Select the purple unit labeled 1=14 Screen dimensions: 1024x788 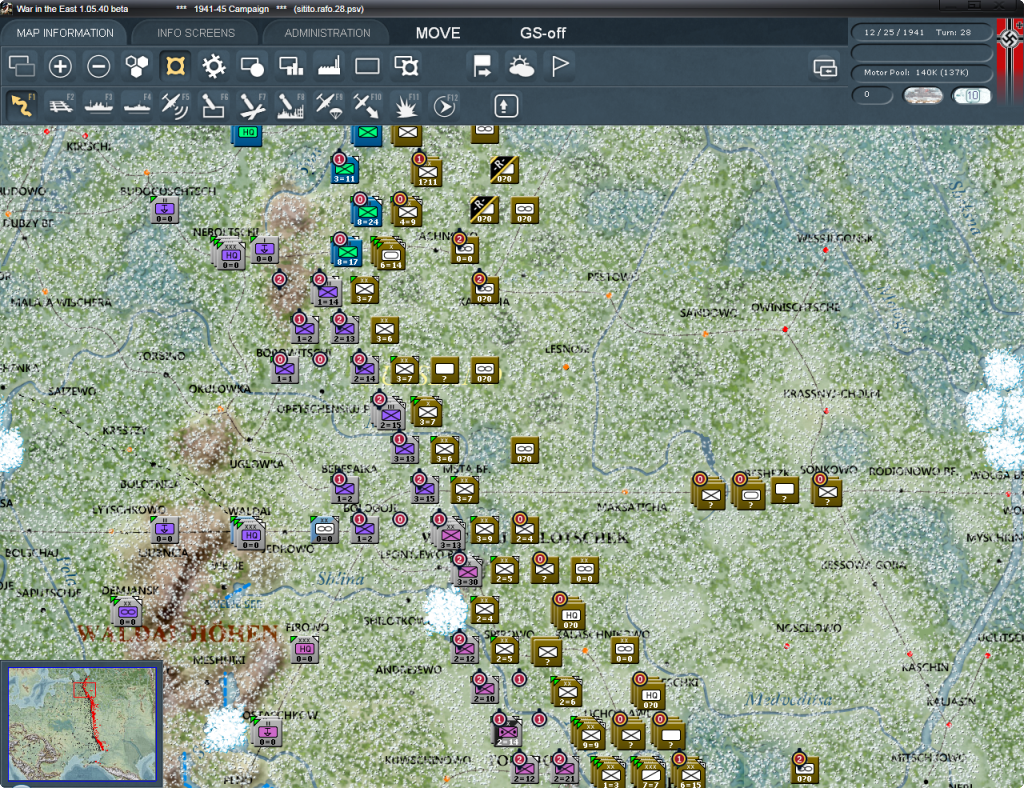(x=327, y=293)
